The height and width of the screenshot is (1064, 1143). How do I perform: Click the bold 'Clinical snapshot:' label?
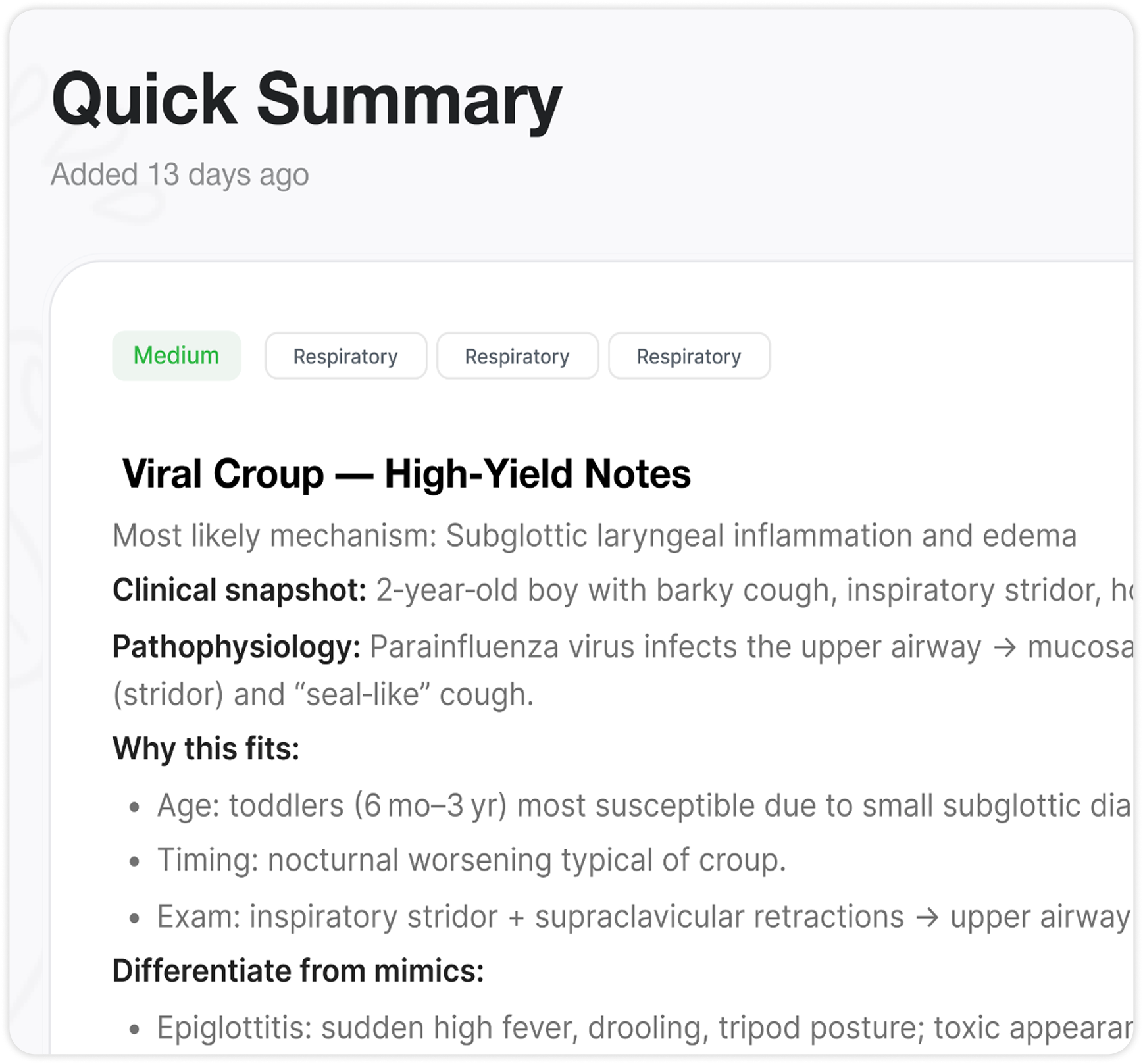coord(240,590)
